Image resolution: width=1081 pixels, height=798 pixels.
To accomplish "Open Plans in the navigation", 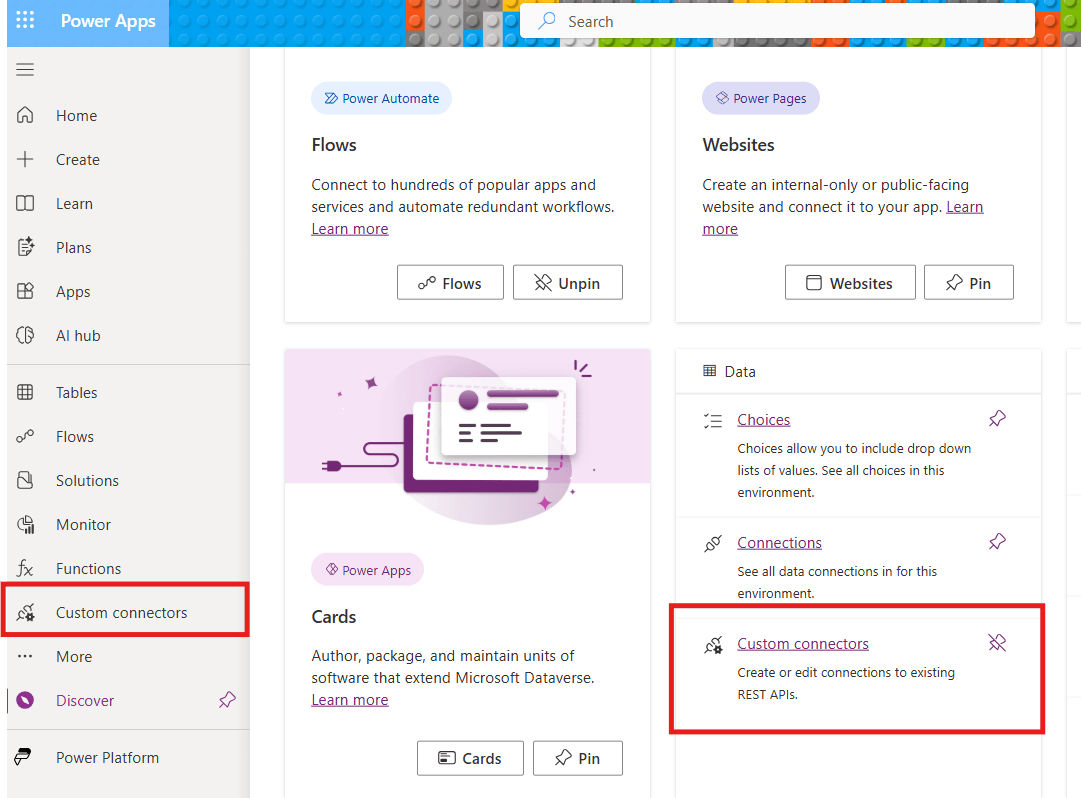I will click(x=128, y=247).
